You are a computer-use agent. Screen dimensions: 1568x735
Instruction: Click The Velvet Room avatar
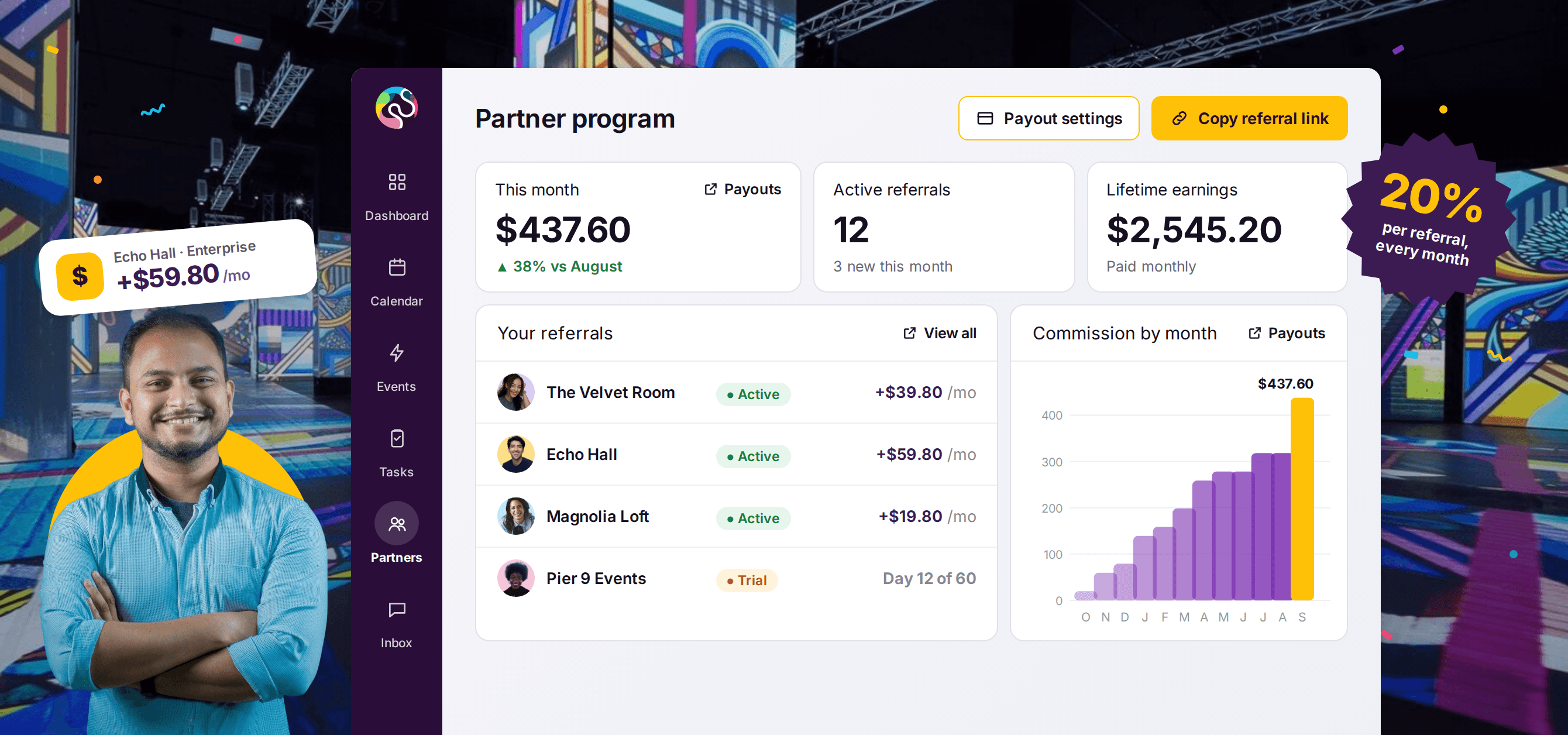(515, 392)
